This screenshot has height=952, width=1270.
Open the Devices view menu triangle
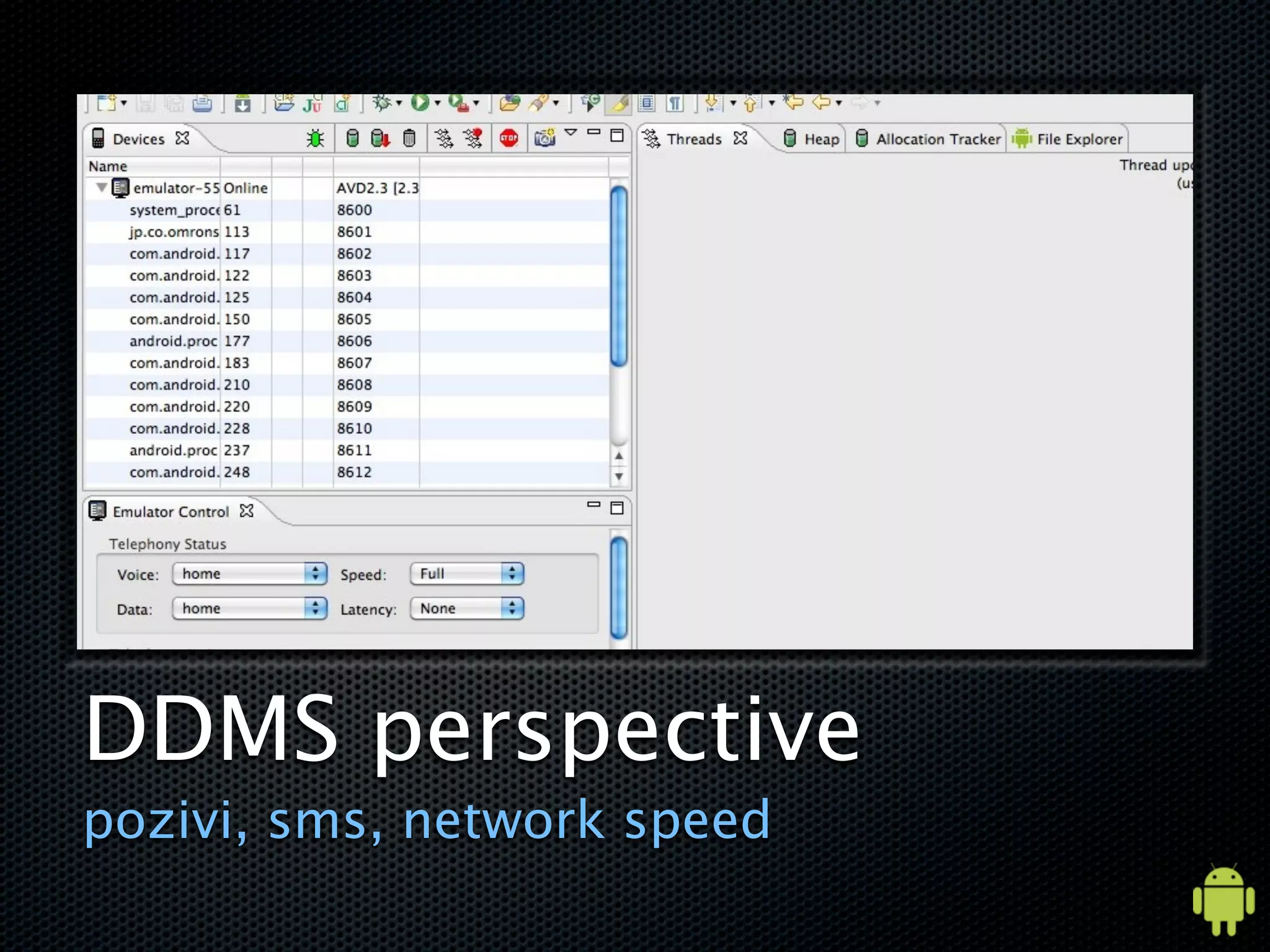point(571,132)
